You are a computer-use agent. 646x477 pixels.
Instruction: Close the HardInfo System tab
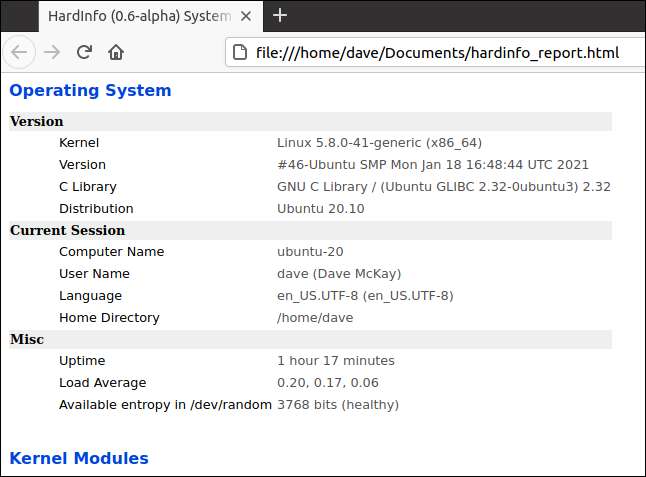tap(247, 15)
